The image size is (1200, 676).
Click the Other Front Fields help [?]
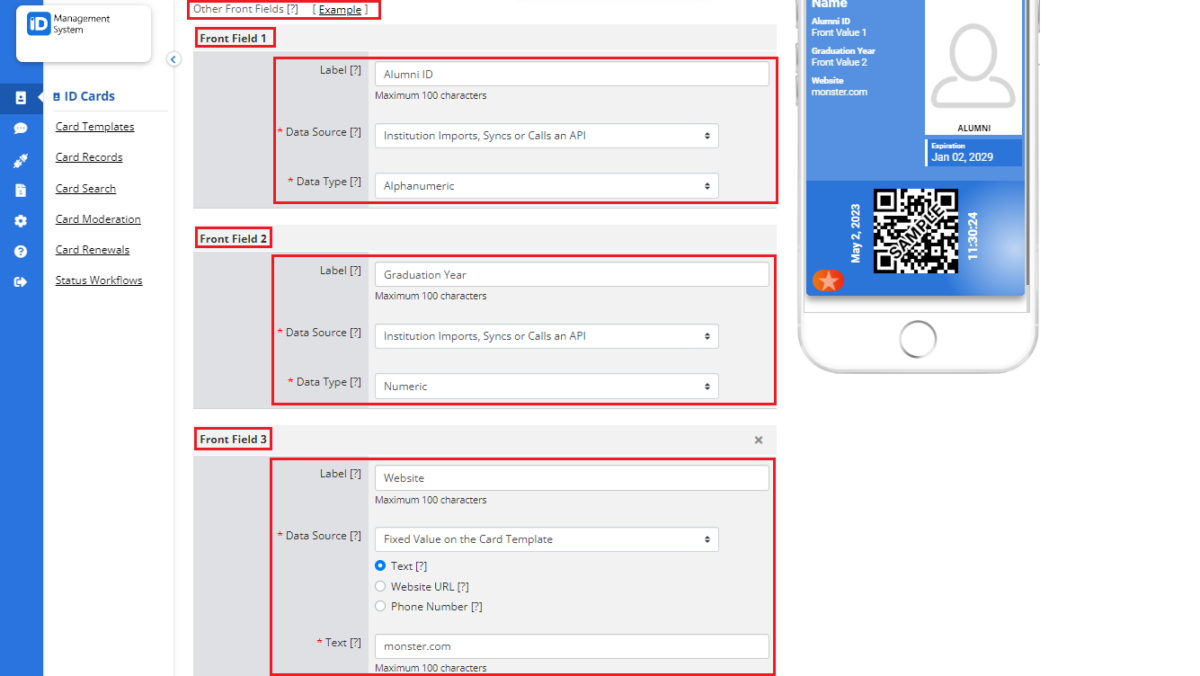pyautogui.click(x=292, y=9)
